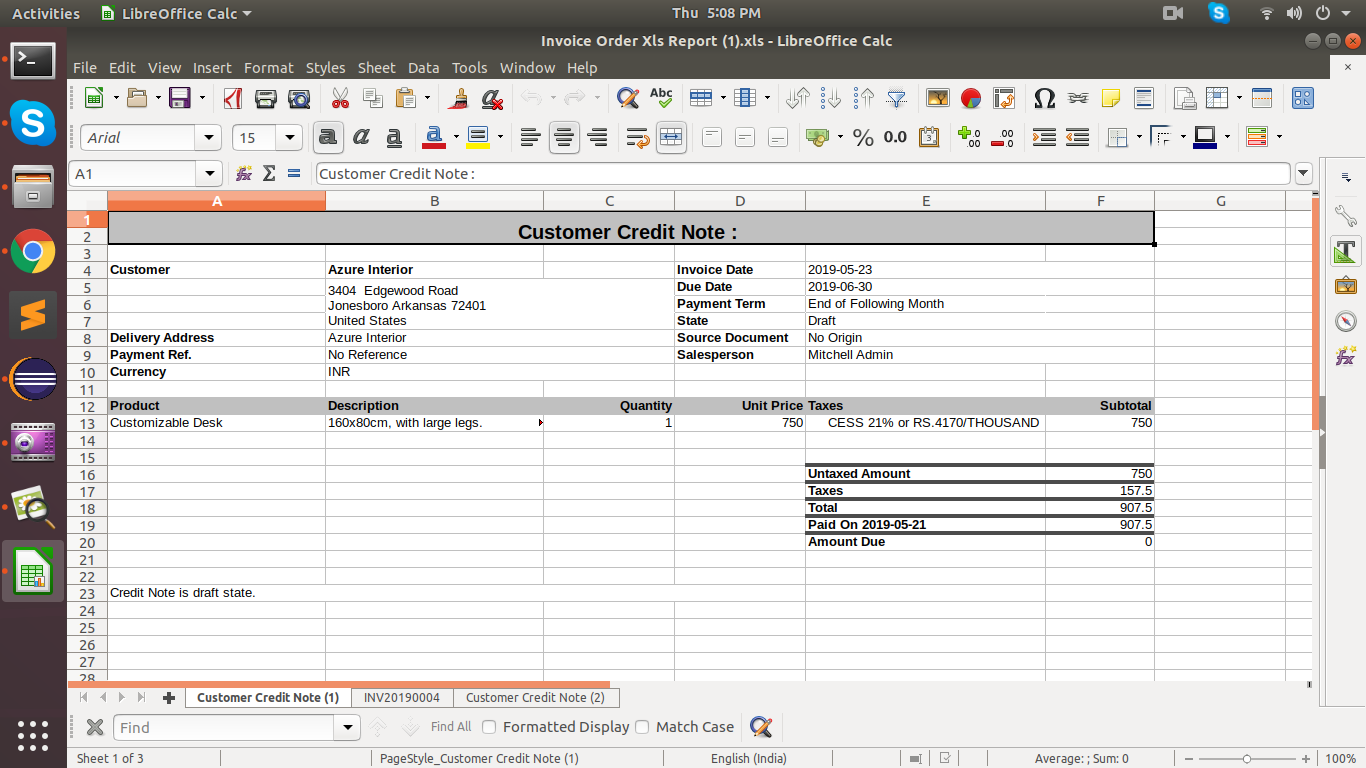This screenshot has width=1366, height=768.
Task: Click the Insert Chart icon
Action: pos(970,98)
